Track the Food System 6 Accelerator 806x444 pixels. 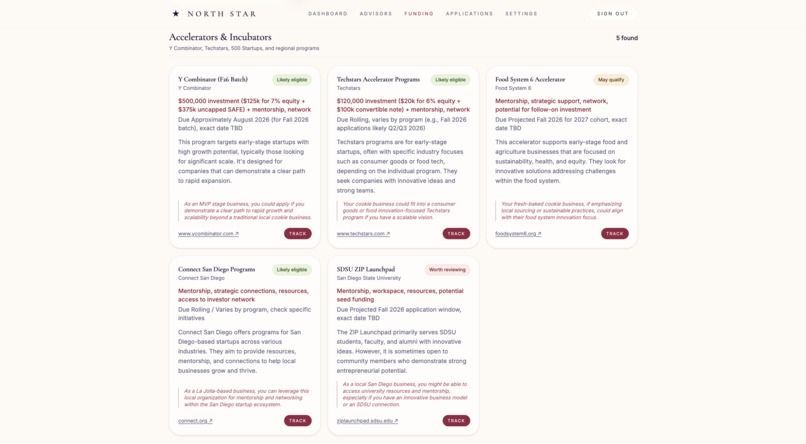point(615,234)
